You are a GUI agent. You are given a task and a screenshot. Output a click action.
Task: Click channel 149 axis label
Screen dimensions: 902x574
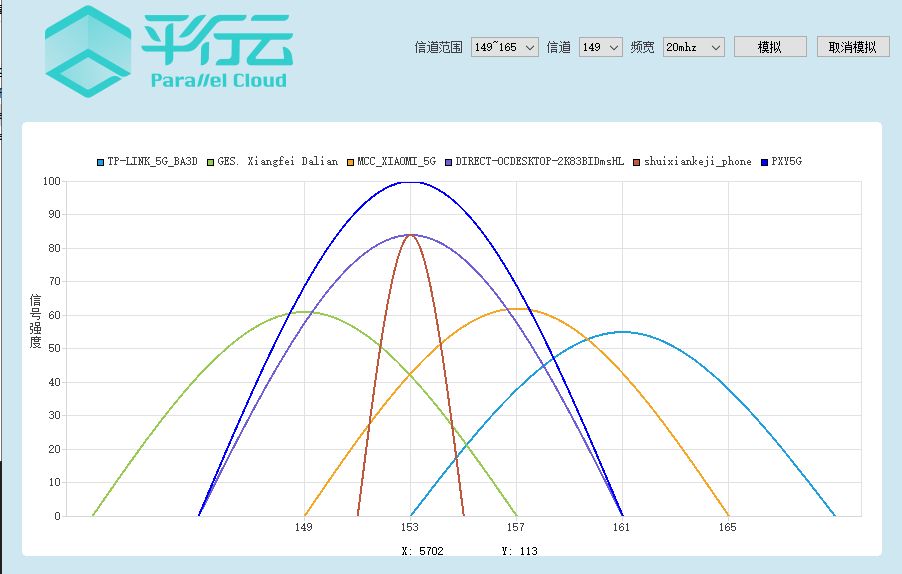coord(304,527)
